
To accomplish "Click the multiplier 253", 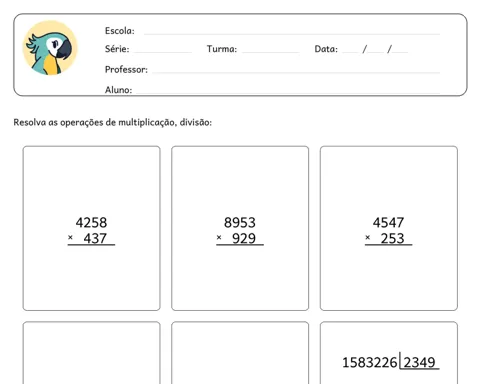I will click(393, 238).
